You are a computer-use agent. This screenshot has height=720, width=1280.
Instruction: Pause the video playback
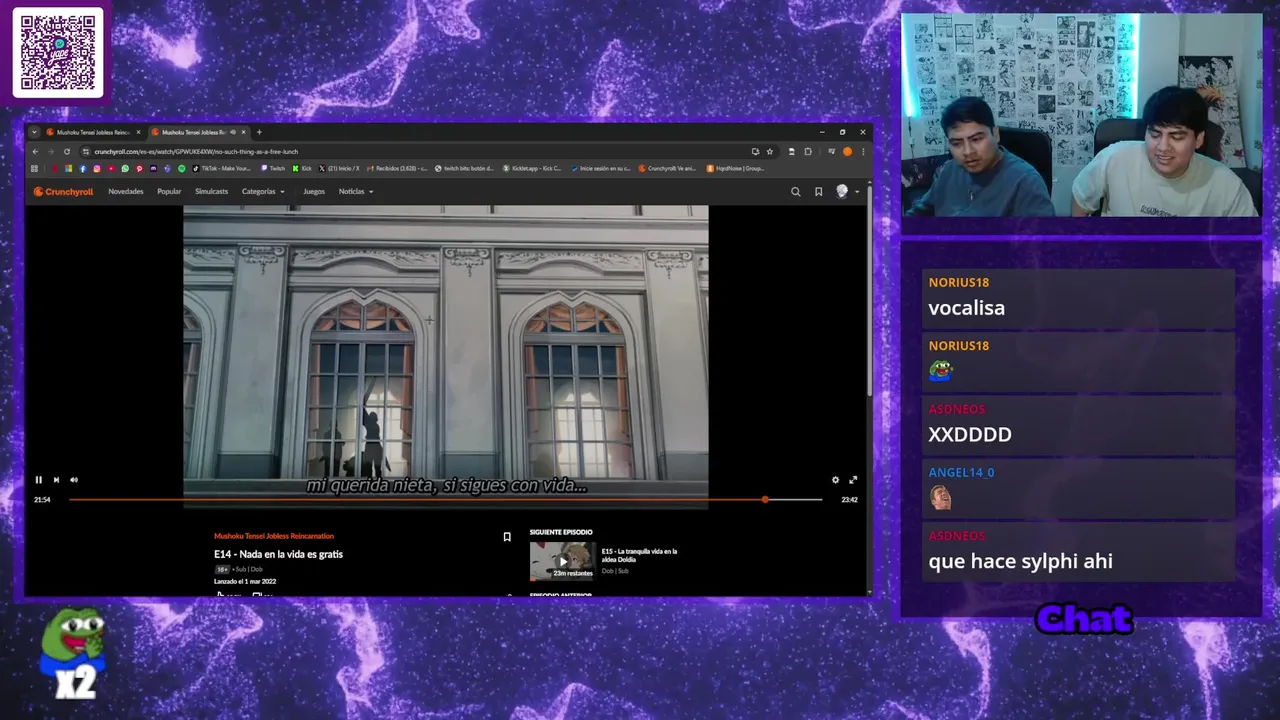[38, 480]
